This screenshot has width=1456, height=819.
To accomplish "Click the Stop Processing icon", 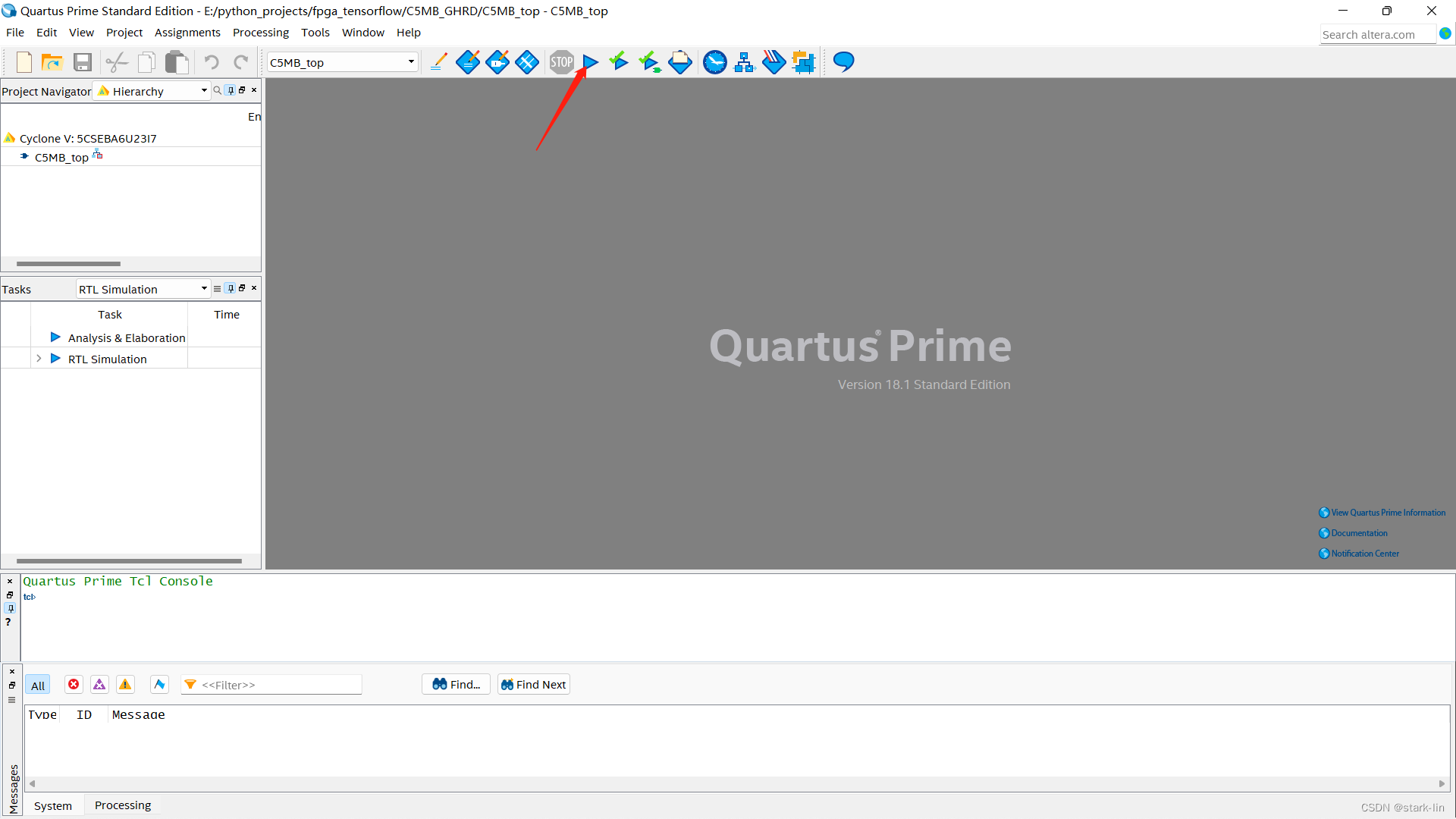I will (x=562, y=62).
